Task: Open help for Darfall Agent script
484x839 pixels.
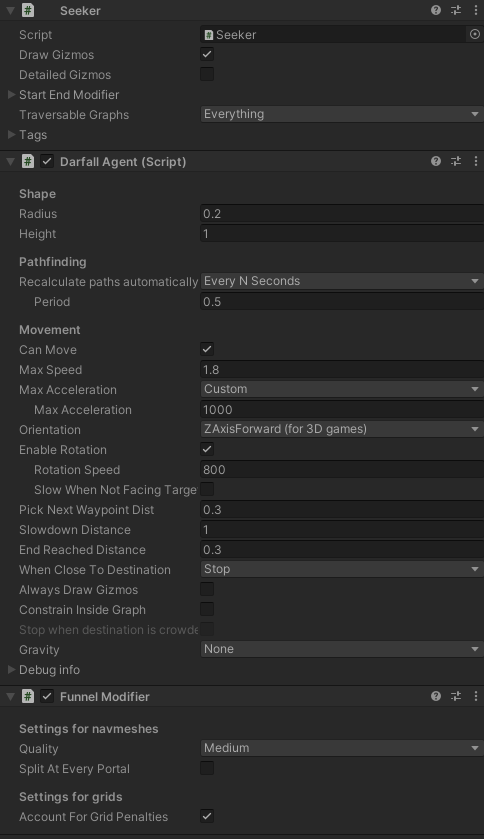Action: point(436,161)
